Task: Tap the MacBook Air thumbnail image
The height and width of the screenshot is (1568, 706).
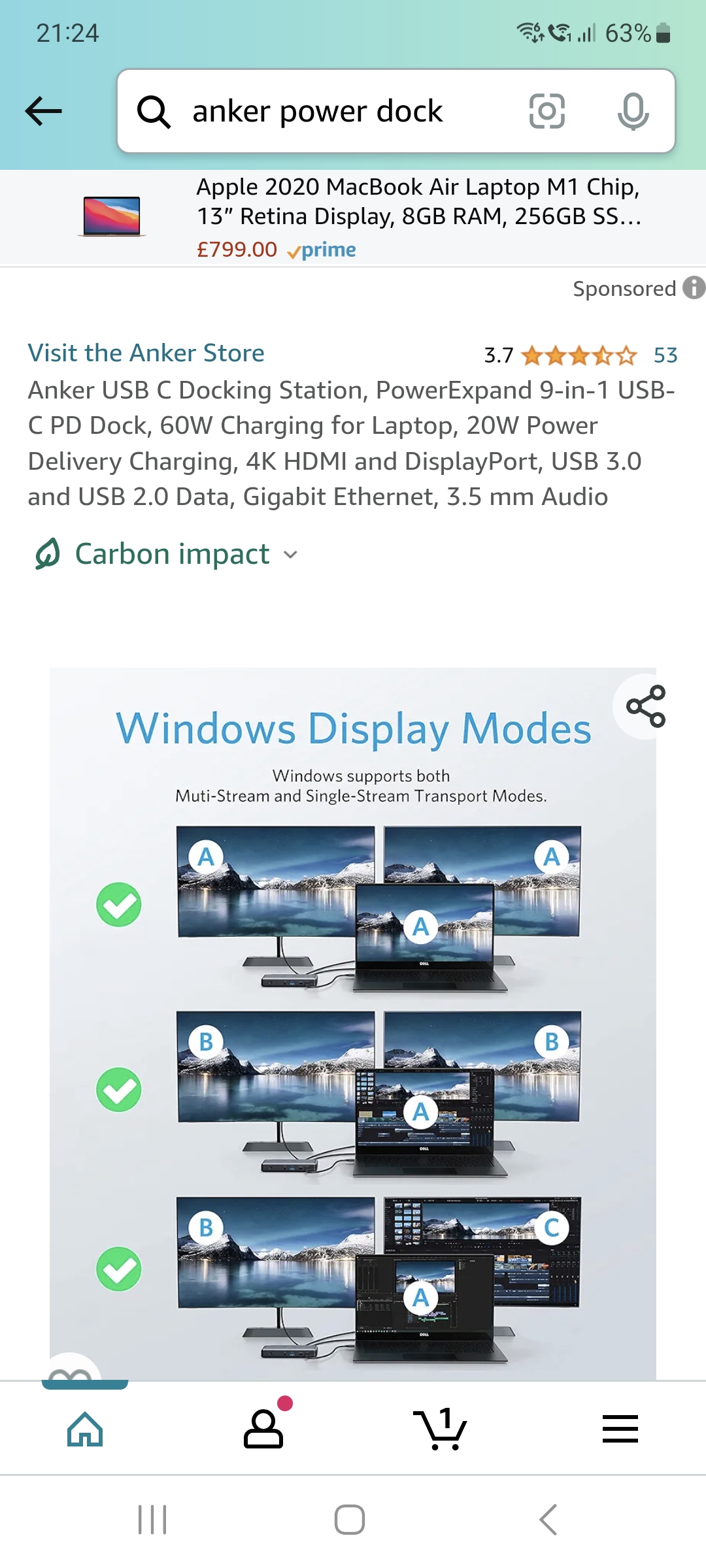Action: [111, 216]
